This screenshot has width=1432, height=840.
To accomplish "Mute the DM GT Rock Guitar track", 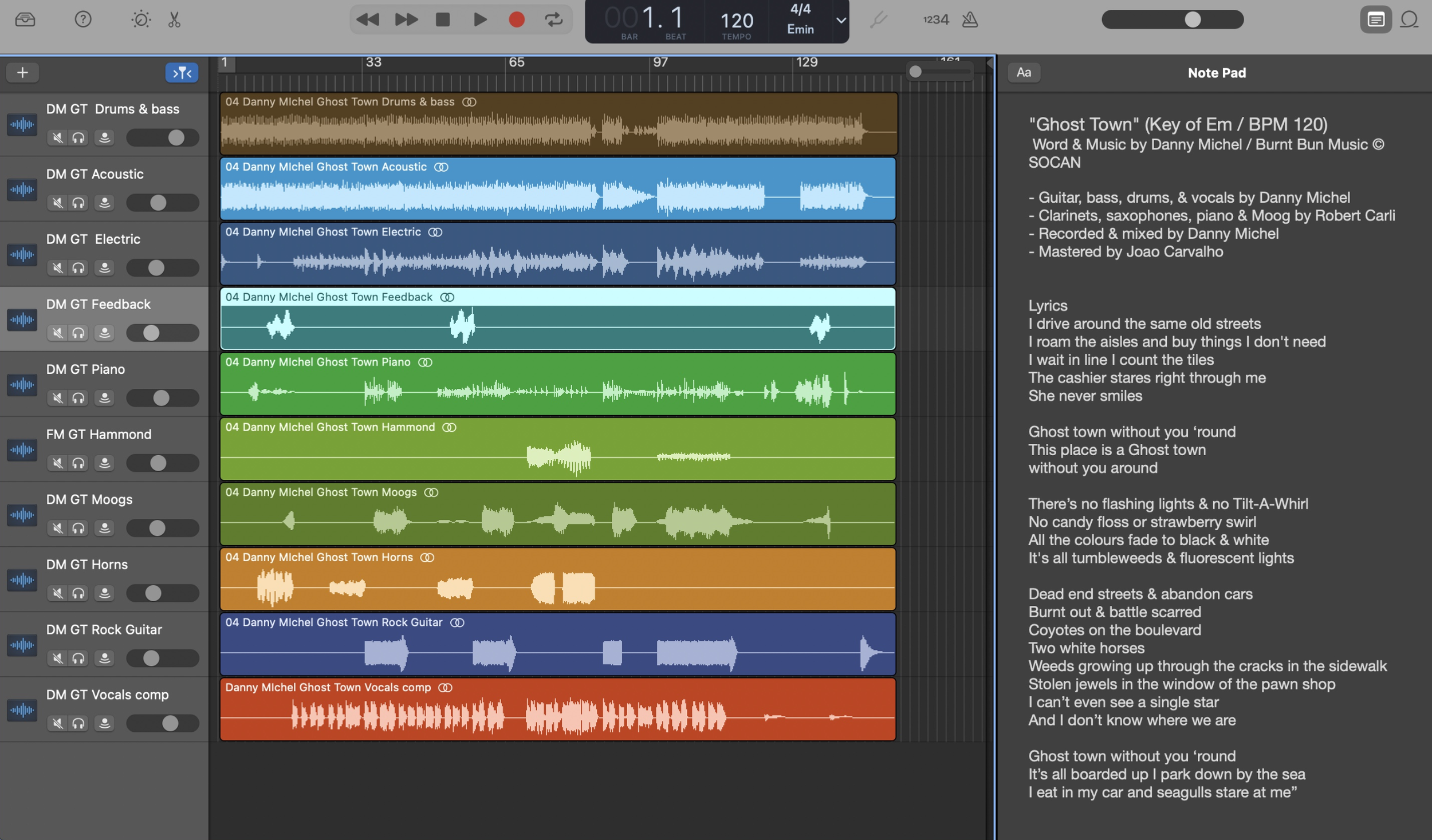I will 57,658.
